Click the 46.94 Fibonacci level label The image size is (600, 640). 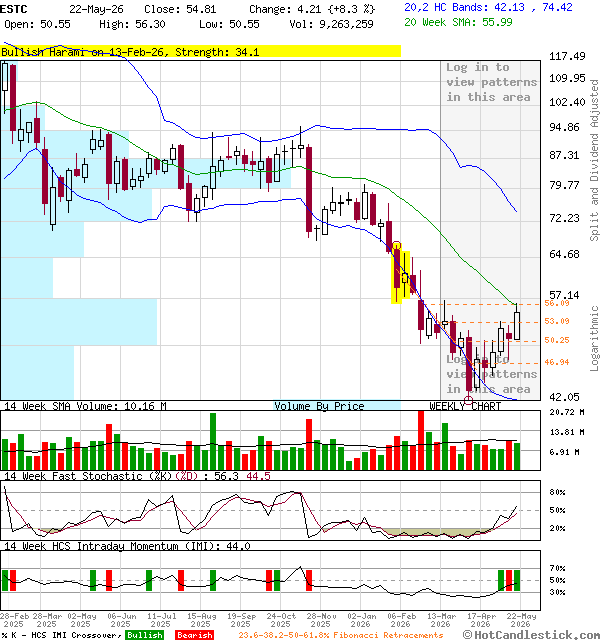pyautogui.click(x=557, y=362)
